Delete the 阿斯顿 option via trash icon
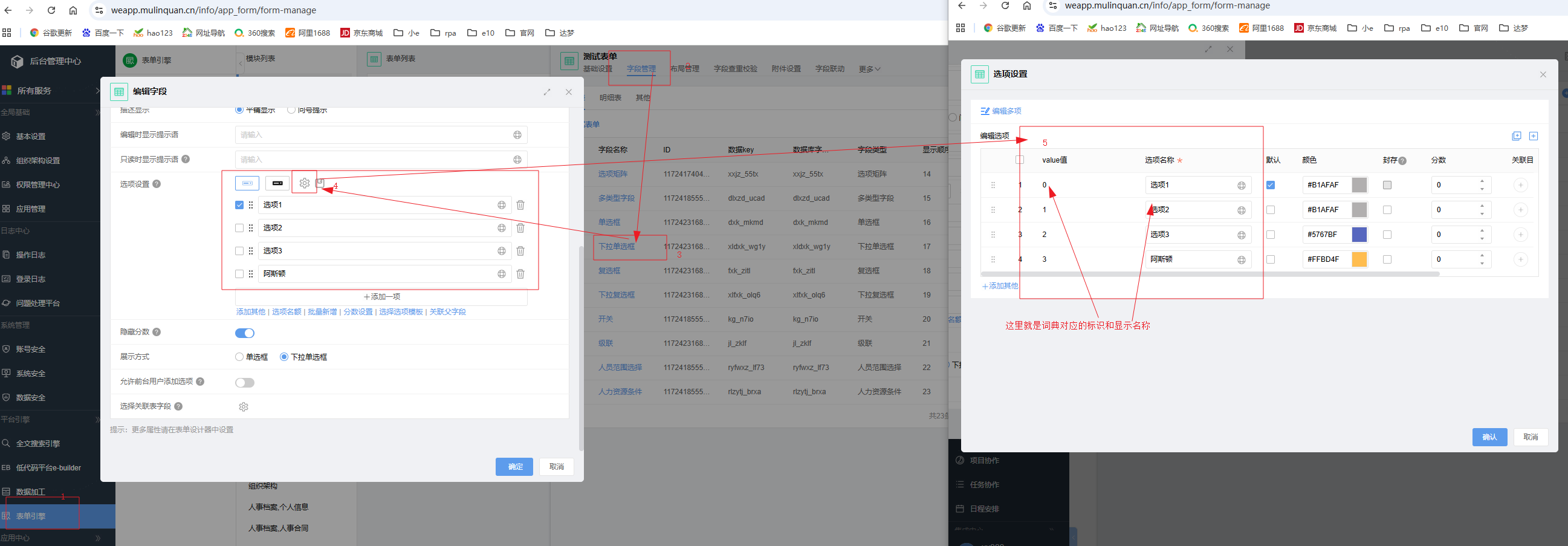This screenshot has width=1568, height=546. coord(520,274)
